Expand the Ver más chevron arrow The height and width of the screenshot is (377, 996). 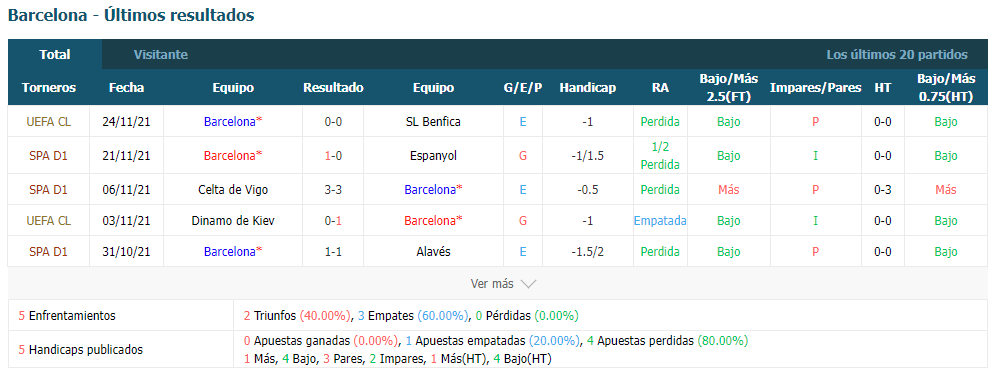click(x=528, y=284)
